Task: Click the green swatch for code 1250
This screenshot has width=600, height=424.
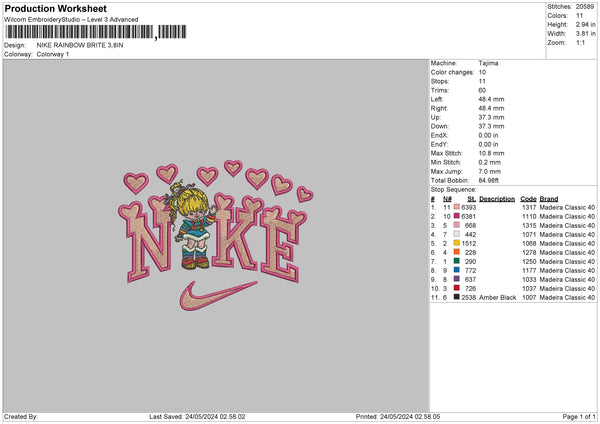Action: 457,261
